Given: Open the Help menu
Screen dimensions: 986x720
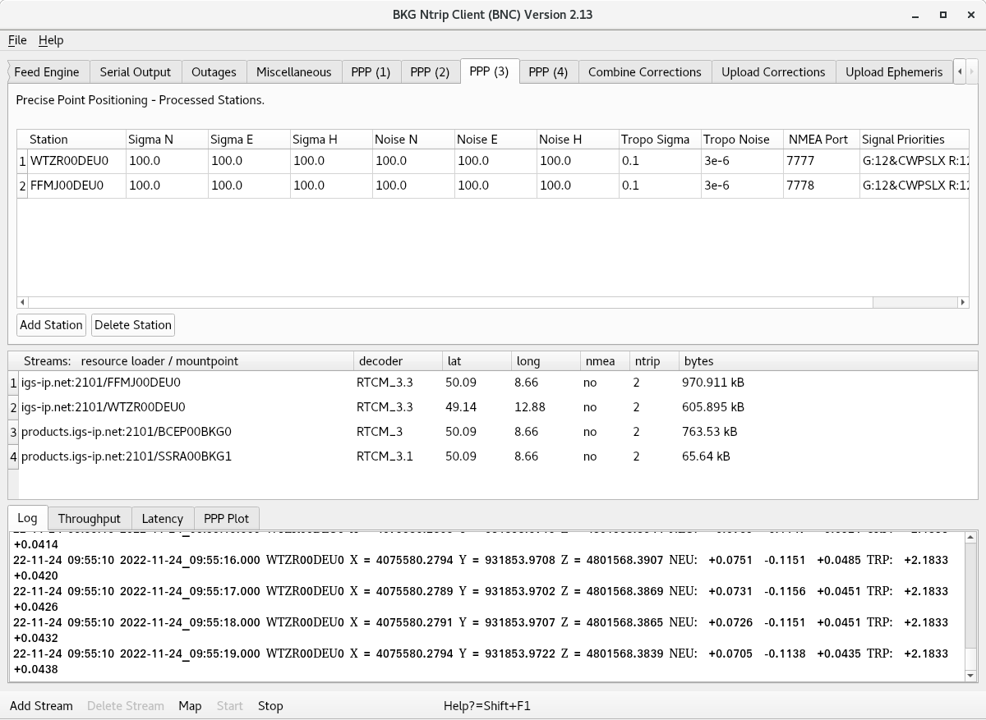Looking at the screenshot, I should click(x=51, y=40).
